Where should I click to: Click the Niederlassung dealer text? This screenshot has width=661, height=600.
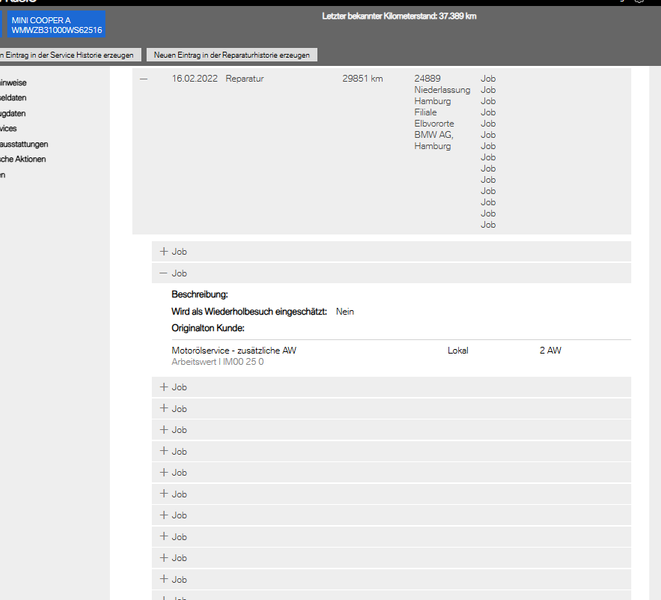pos(442,90)
